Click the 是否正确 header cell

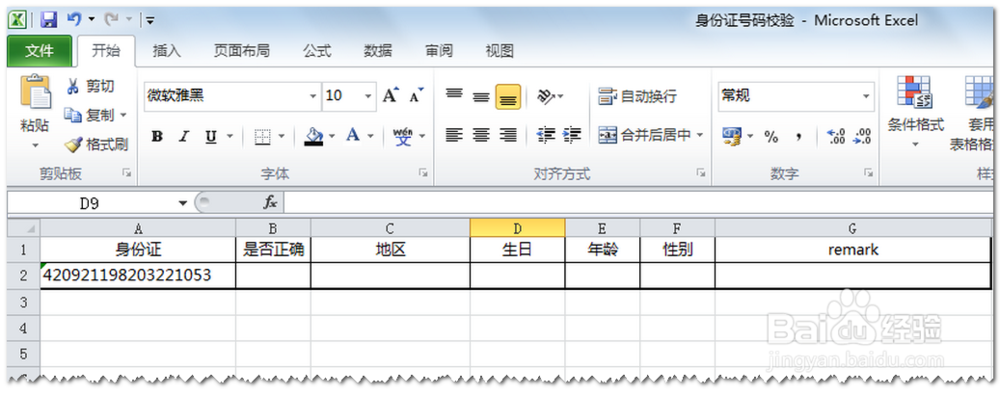274,250
